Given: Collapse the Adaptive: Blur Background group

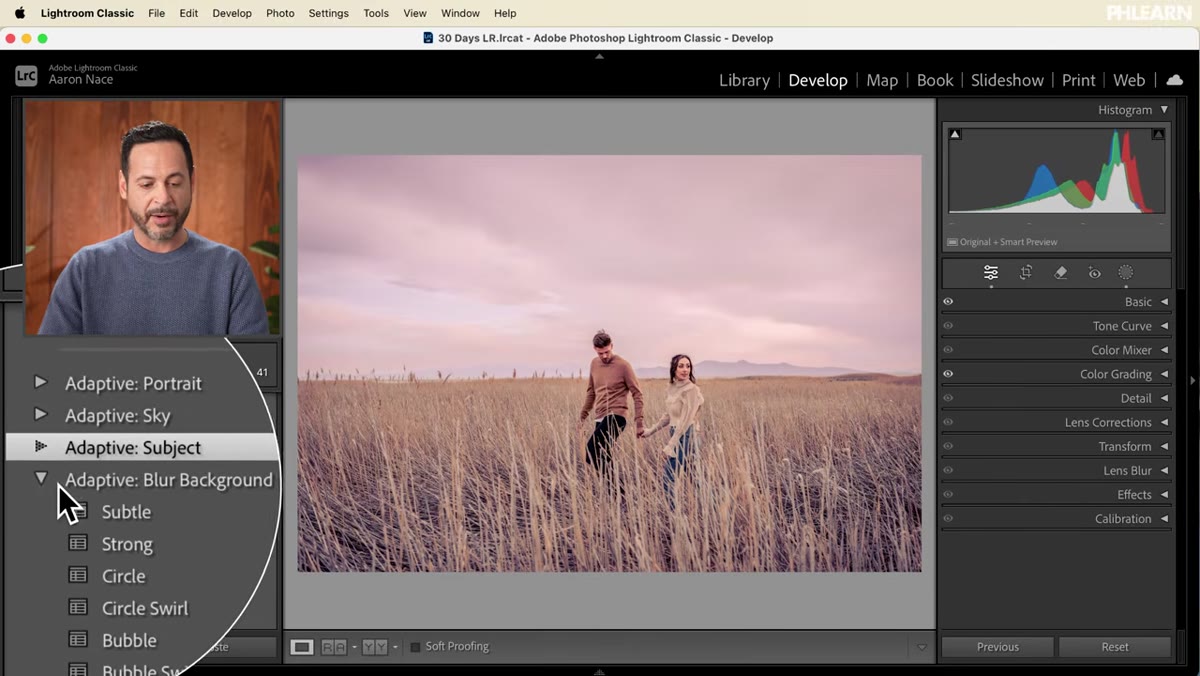Looking at the screenshot, I should coord(41,478).
